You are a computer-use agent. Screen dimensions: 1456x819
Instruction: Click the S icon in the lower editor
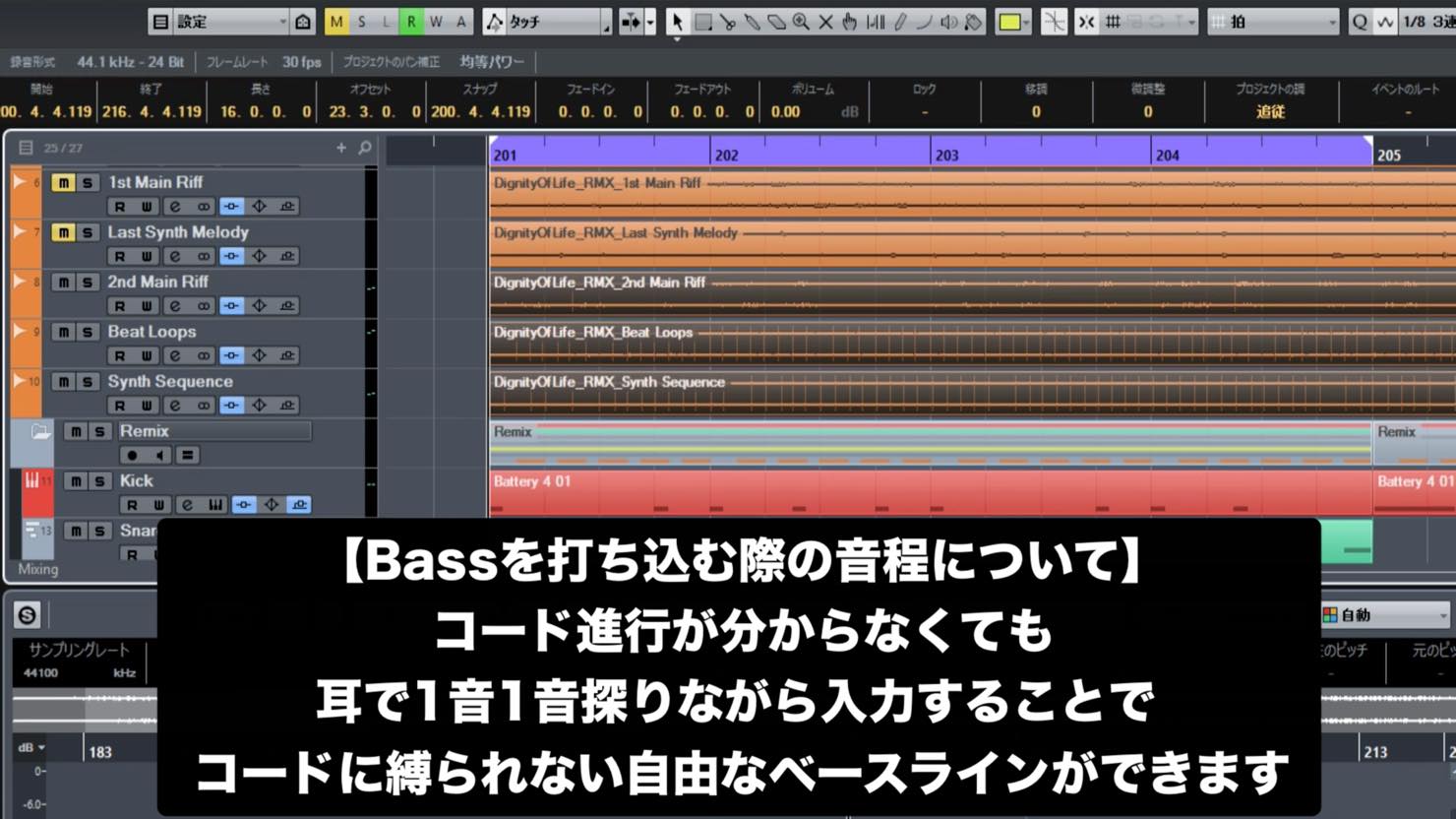(x=27, y=615)
